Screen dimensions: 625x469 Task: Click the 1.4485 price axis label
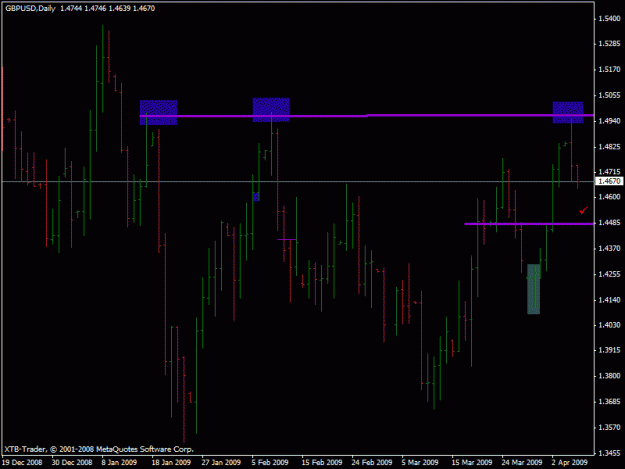609,222
